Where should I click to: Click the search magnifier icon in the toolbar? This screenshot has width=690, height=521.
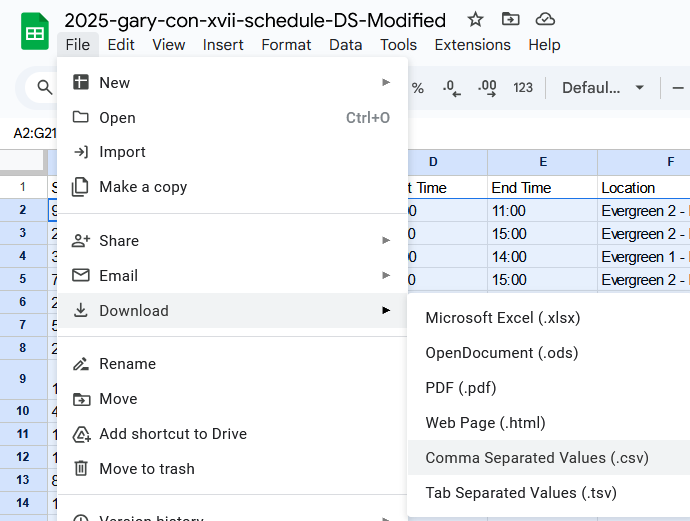click(x=44, y=88)
